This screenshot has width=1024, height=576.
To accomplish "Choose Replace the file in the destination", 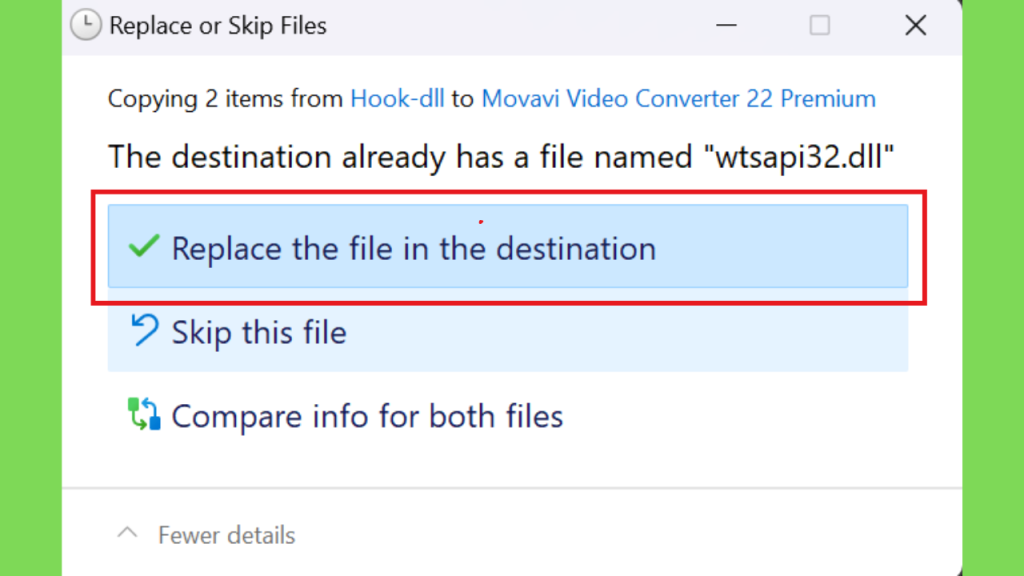I will click(x=507, y=246).
